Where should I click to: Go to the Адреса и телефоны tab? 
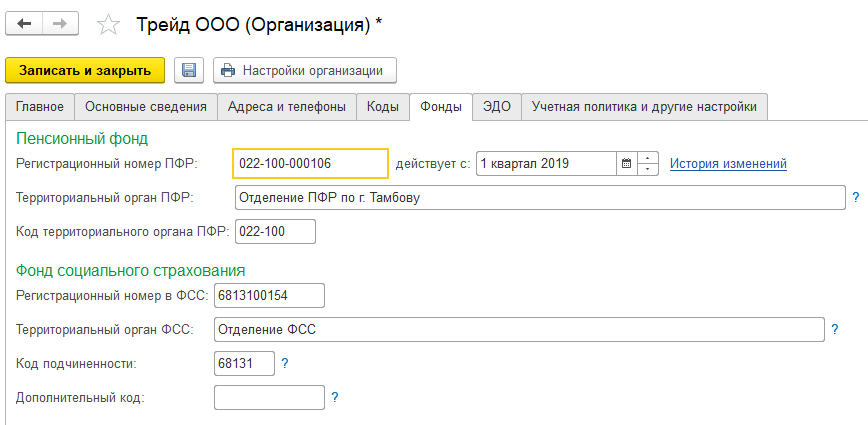(287, 106)
